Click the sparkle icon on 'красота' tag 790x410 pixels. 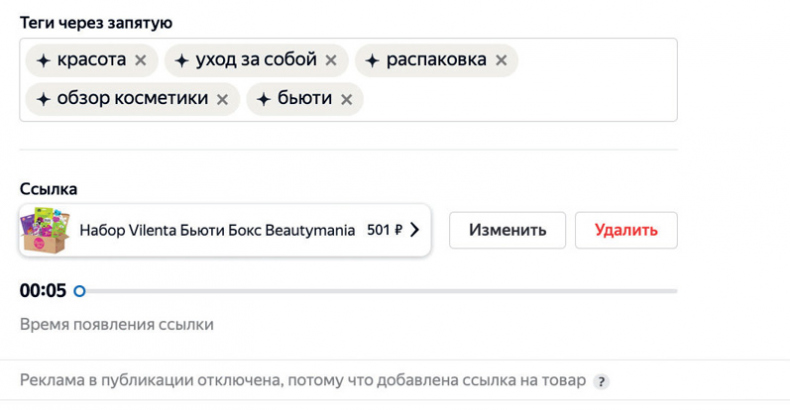coord(43,60)
